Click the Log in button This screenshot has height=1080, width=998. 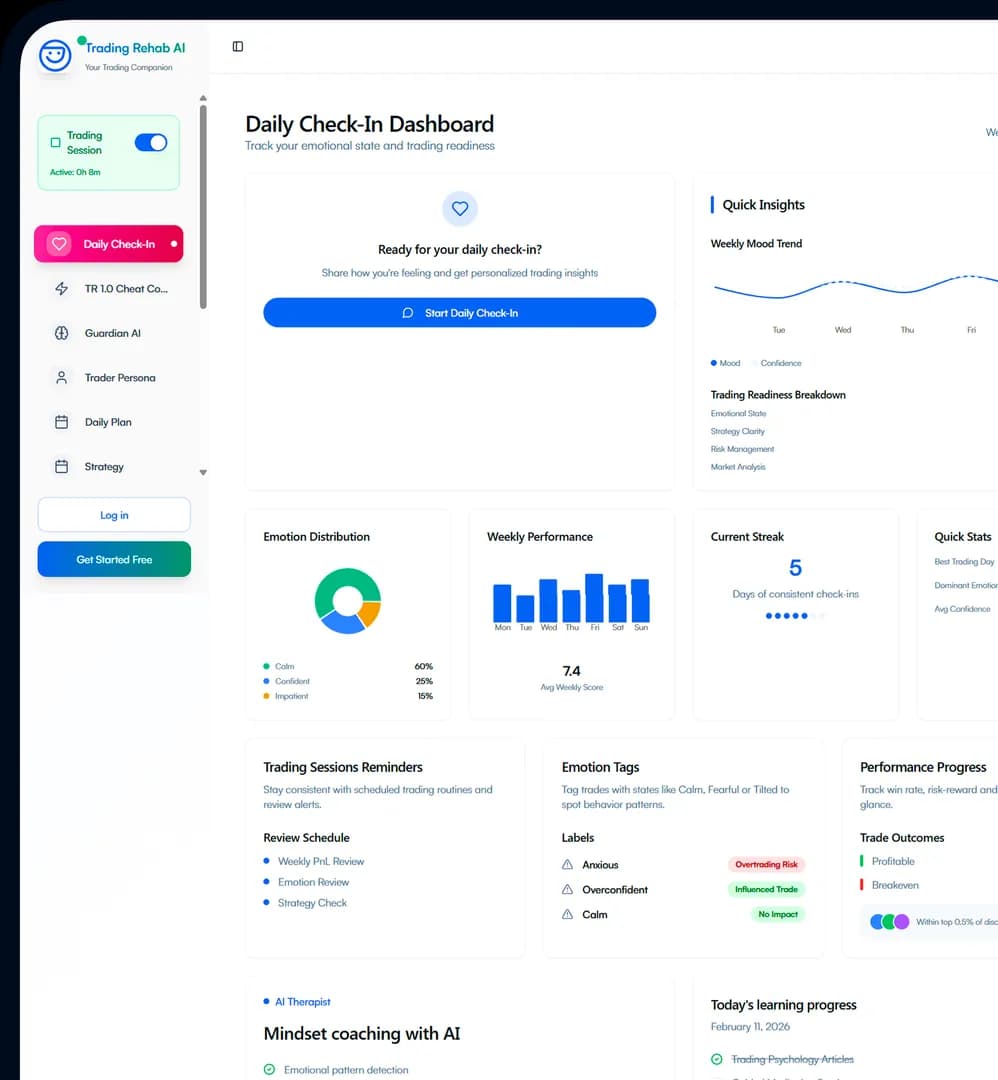[x=114, y=515]
